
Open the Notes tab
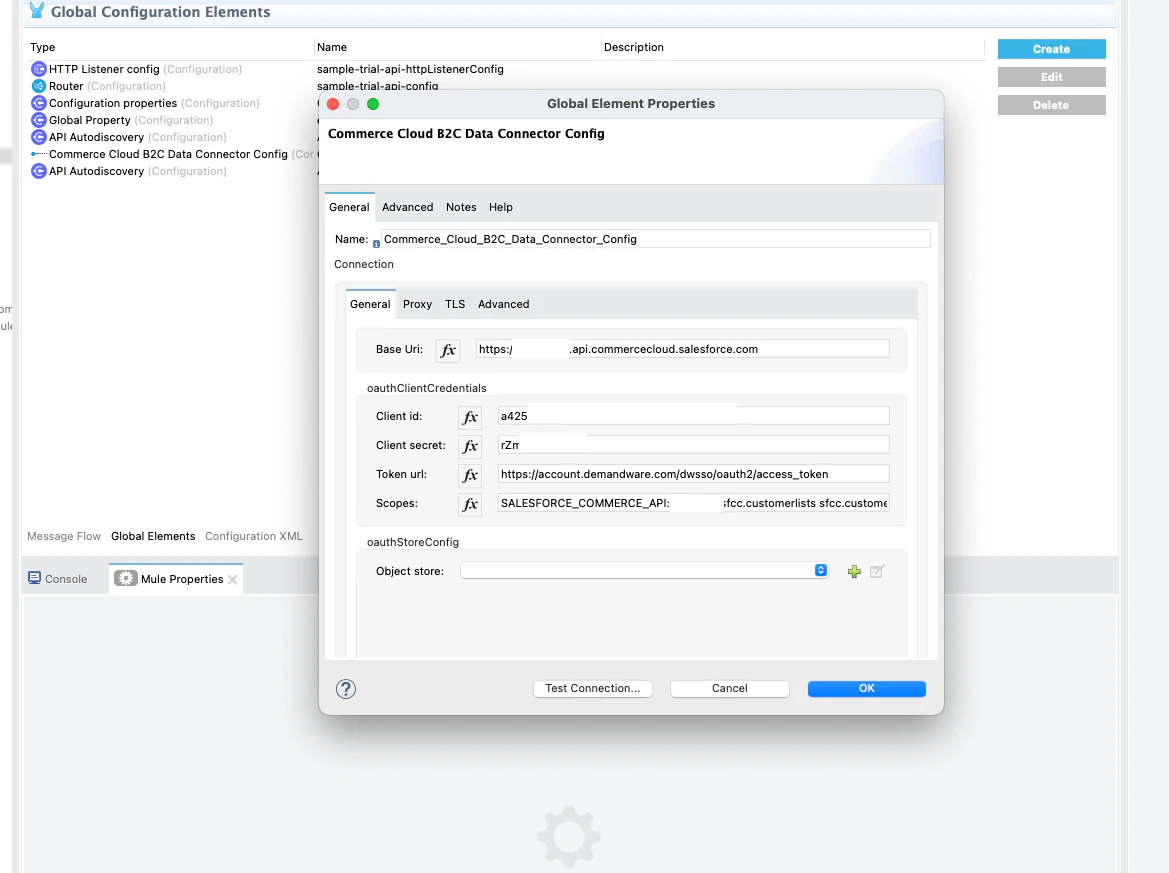(x=461, y=207)
